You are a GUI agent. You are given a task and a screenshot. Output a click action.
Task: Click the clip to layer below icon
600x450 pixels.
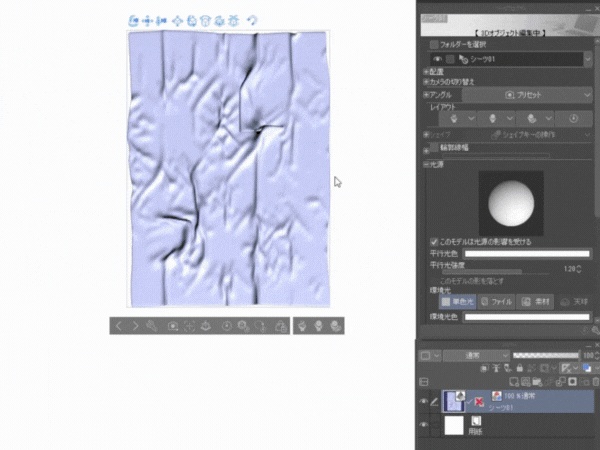[484, 368]
